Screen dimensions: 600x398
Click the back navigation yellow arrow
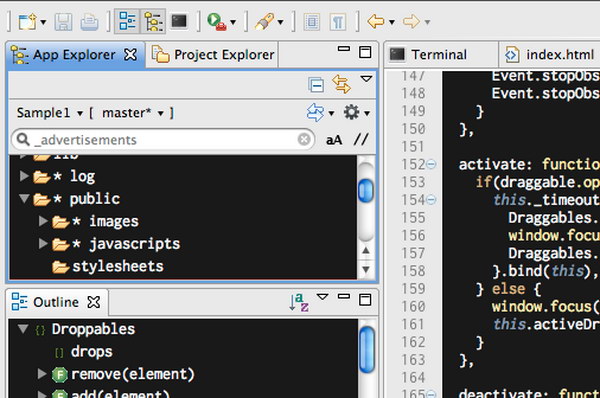[375, 21]
